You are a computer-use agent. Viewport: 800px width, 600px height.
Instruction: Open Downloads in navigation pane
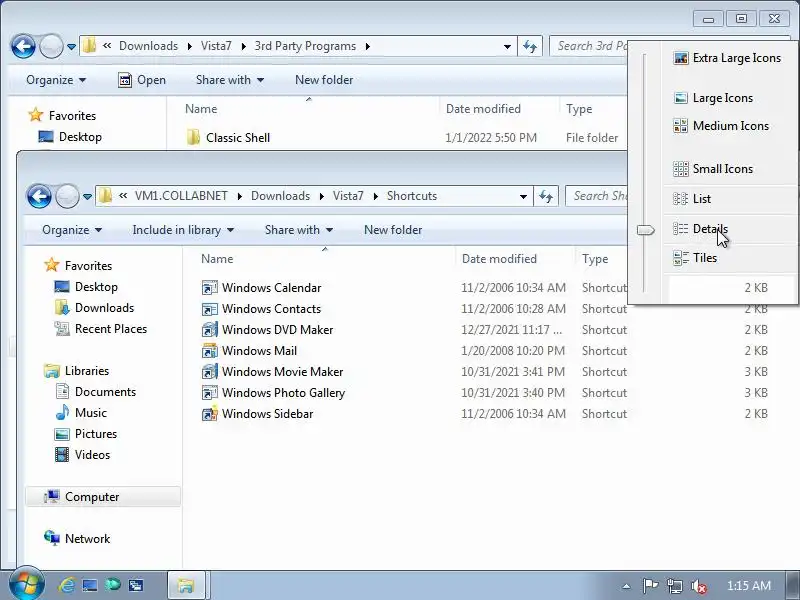pos(94,308)
